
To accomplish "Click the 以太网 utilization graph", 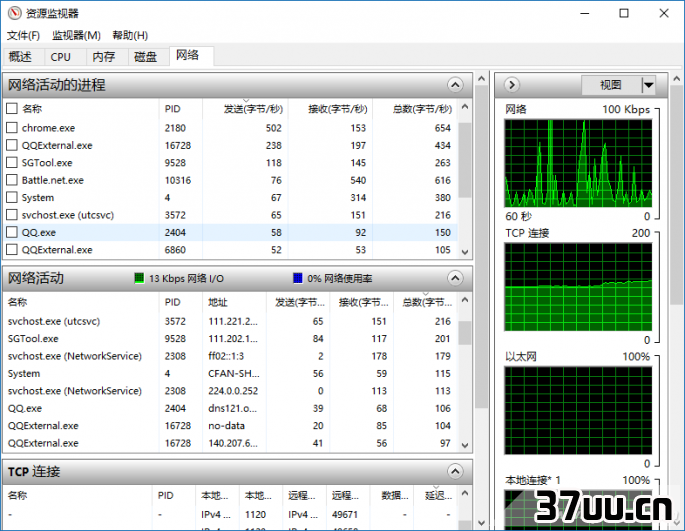I will 578,411.
